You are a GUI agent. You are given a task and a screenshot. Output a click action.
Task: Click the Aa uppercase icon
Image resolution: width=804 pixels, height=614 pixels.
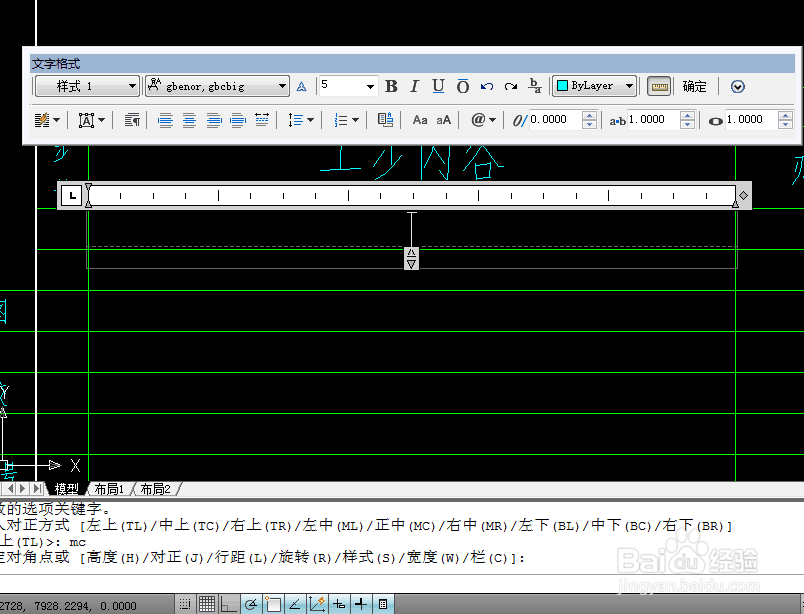coord(420,120)
